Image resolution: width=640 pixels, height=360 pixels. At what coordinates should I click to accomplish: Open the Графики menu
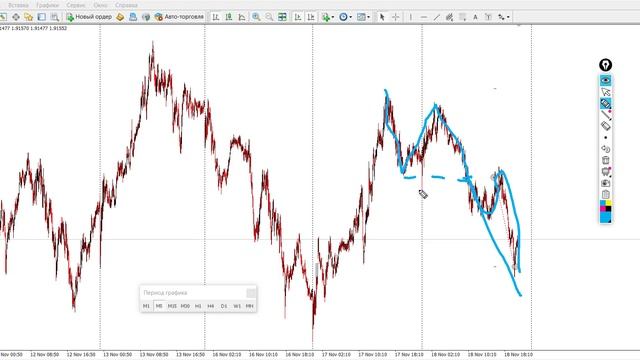(48, 5)
